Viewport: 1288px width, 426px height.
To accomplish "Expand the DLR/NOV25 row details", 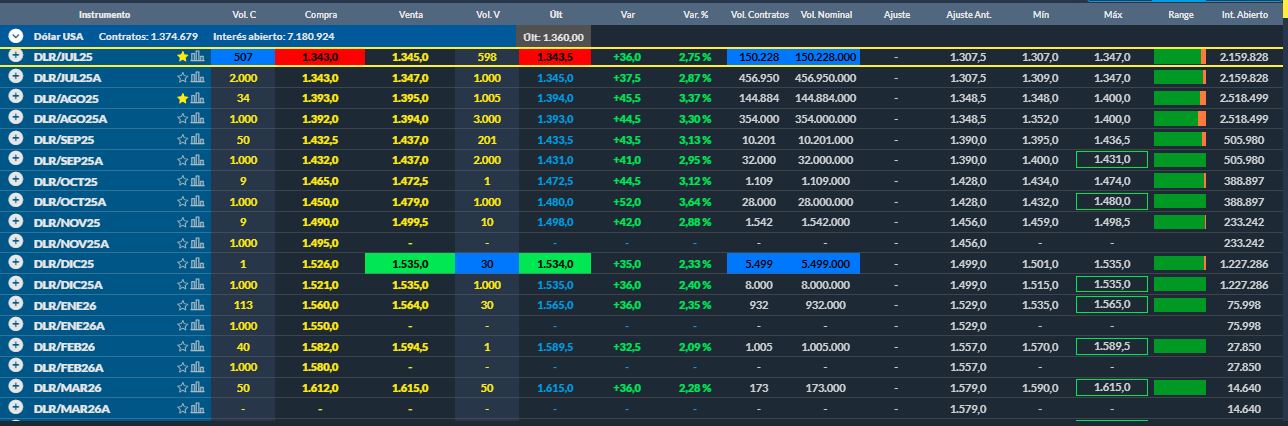I will [16, 222].
